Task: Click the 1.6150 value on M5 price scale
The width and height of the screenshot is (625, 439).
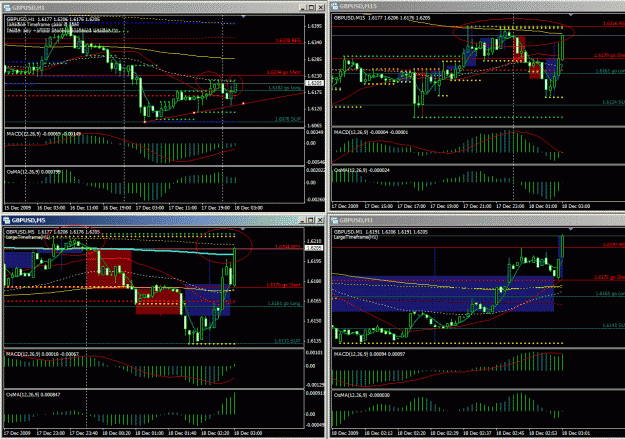Action: click(x=314, y=321)
